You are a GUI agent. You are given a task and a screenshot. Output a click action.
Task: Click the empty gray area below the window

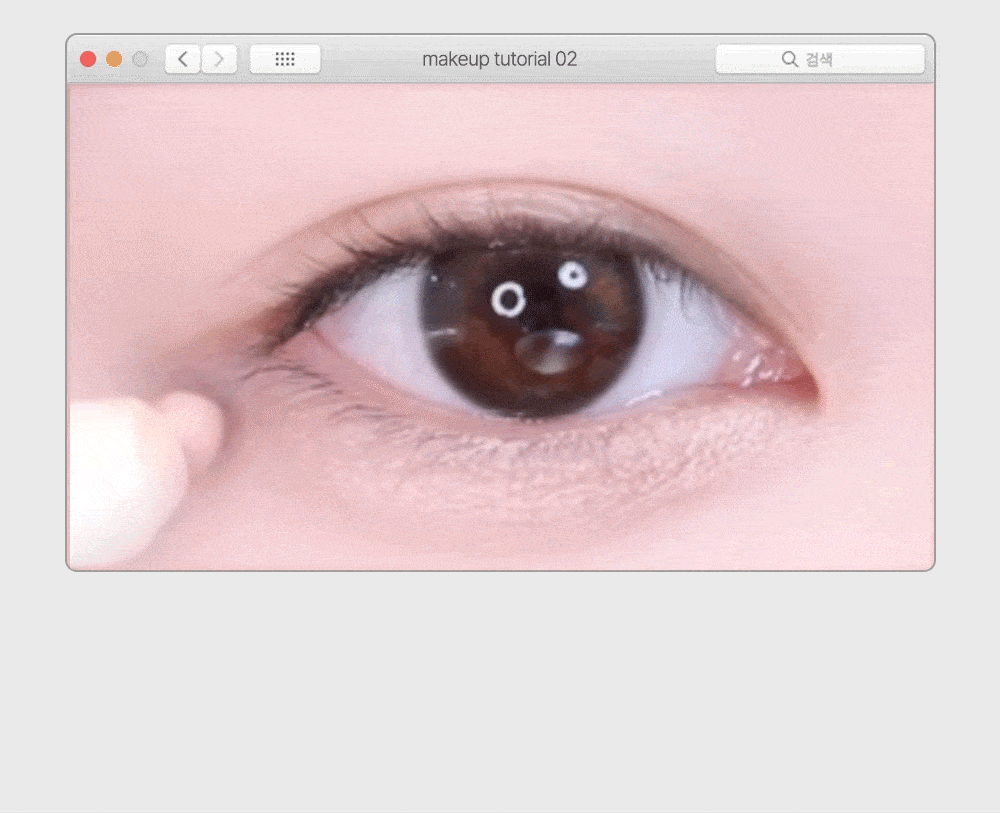[x=500, y=690]
